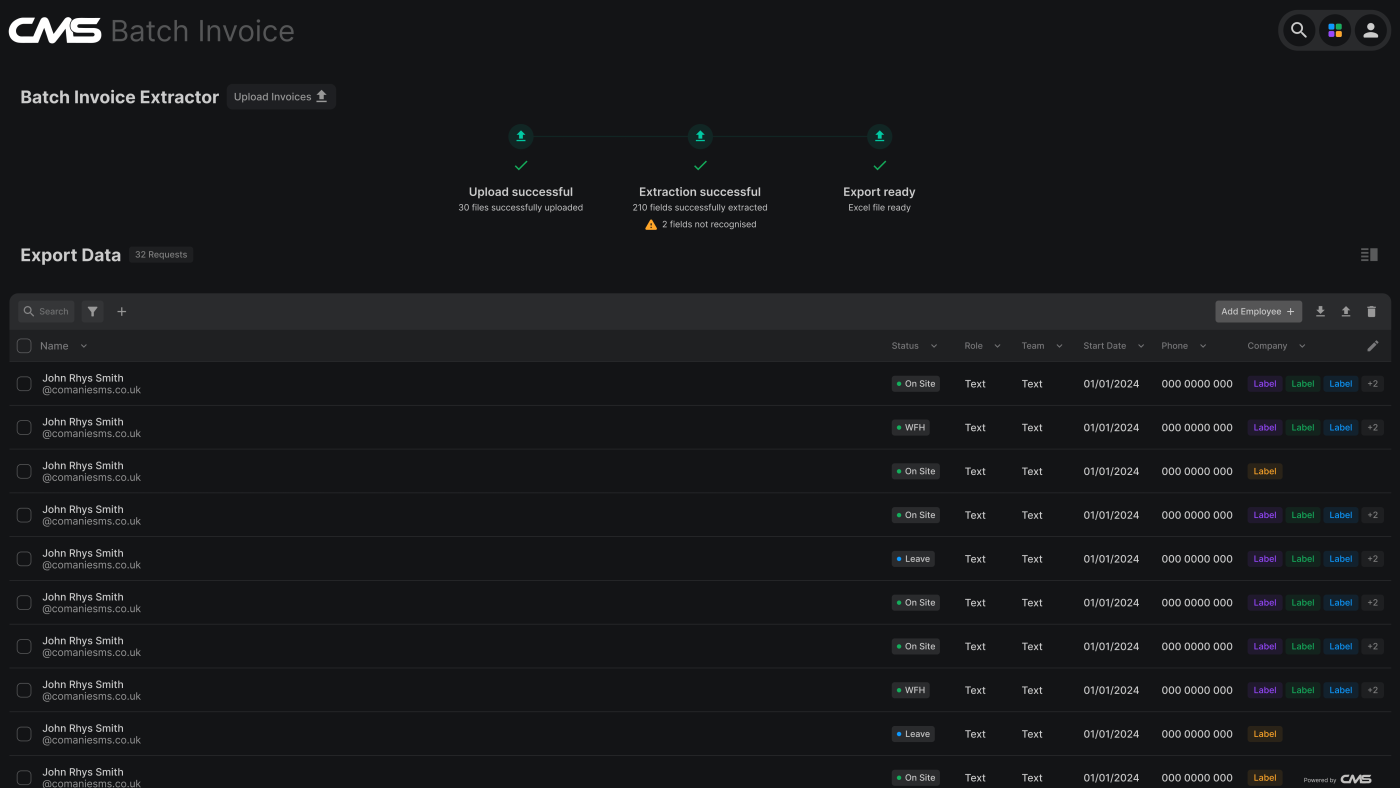Check the checkbox on the first employee row
This screenshot has width=1400, height=788.
[x=24, y=383]
